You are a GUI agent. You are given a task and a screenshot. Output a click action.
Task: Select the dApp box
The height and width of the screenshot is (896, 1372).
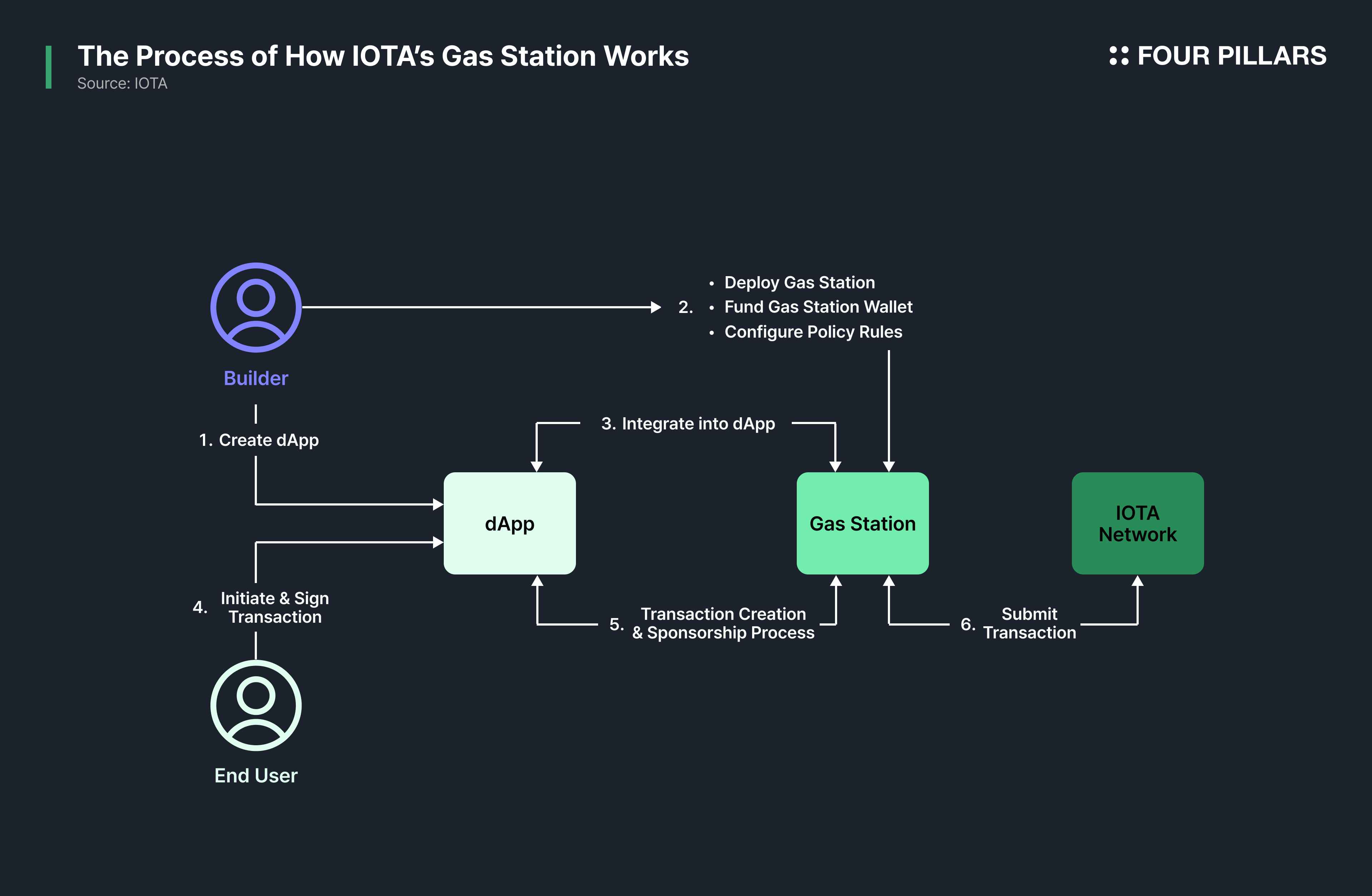coord(509,523)
